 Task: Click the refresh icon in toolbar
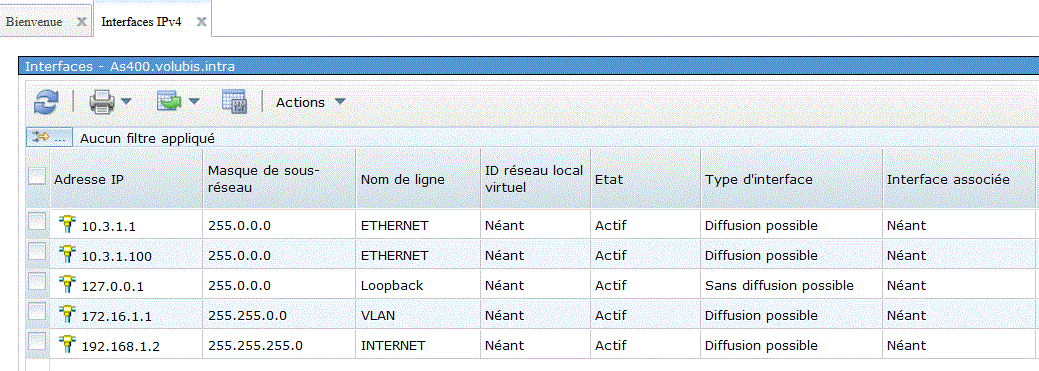point(46,102)
